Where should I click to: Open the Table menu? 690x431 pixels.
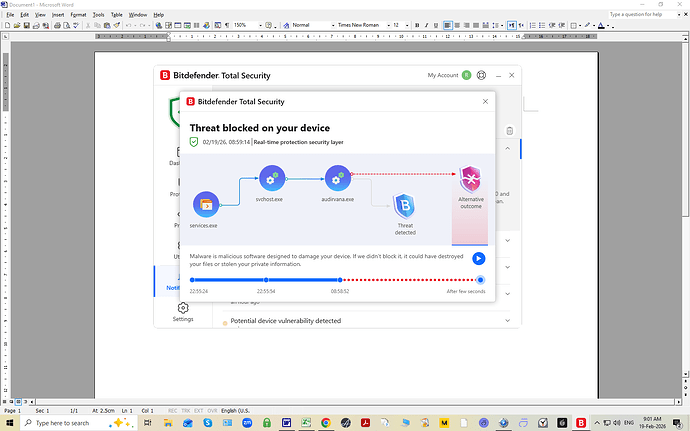pyautogui.click(x=116, y=15)
